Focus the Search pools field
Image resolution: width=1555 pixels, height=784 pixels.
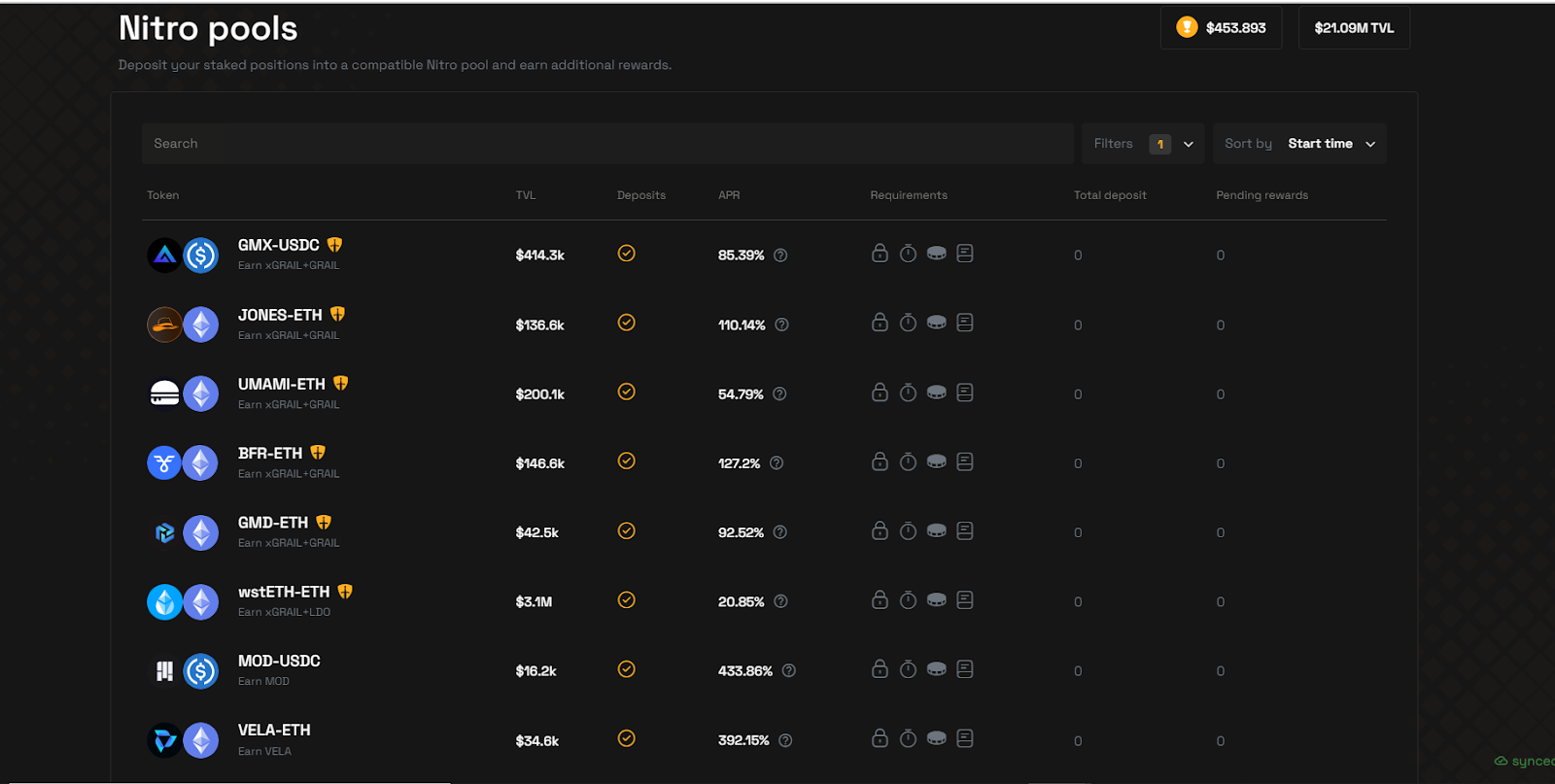click(x=607, y=144)
